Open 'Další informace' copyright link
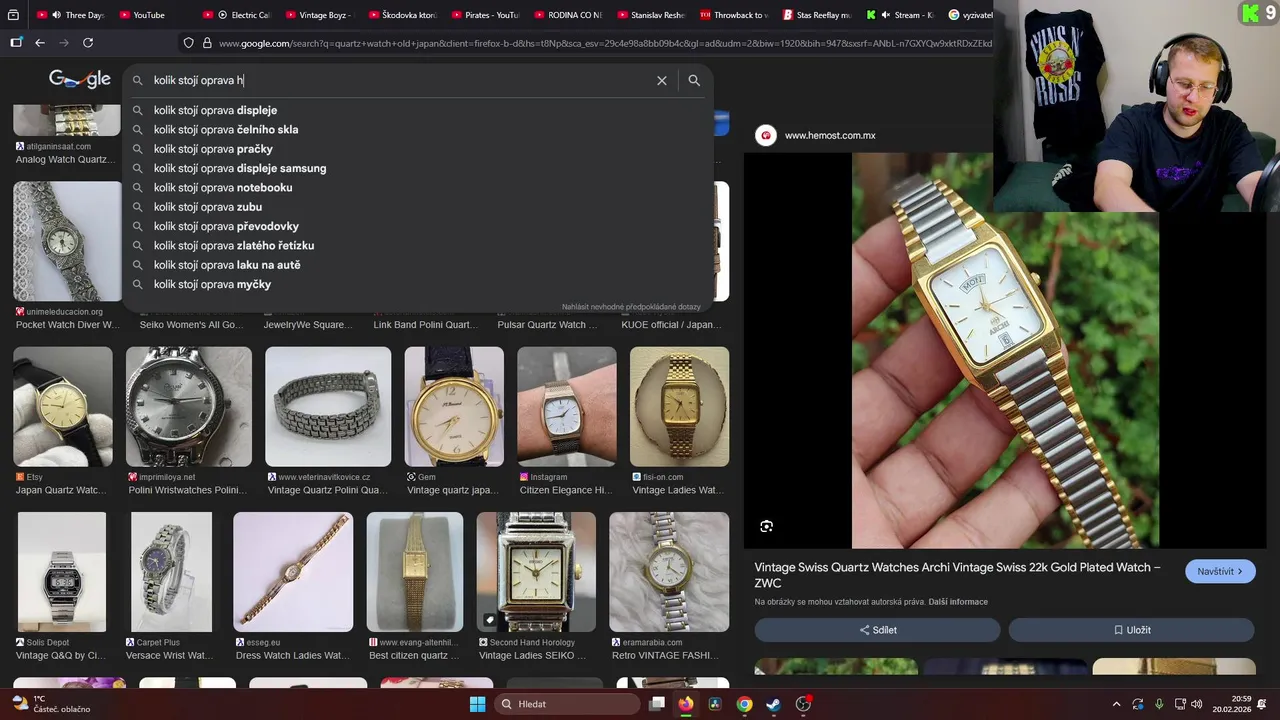The width and height of the screenshot is (1280, 720). pyautogui.click(x=957, y=602)
